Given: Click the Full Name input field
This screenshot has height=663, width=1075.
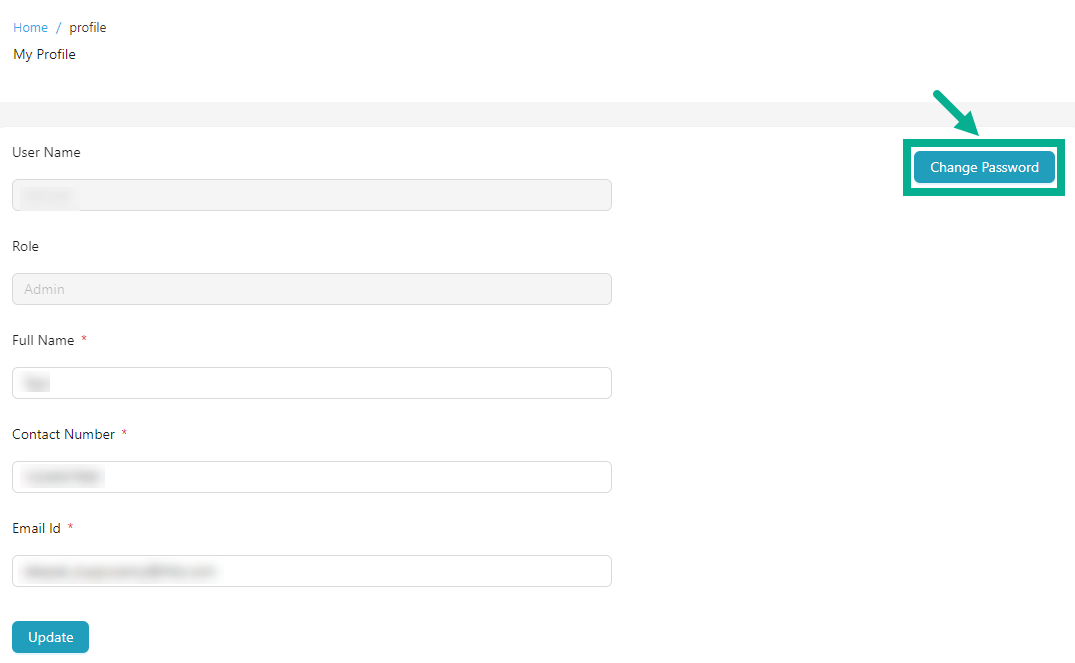Looking at the screenshot, I should point(311,383).
